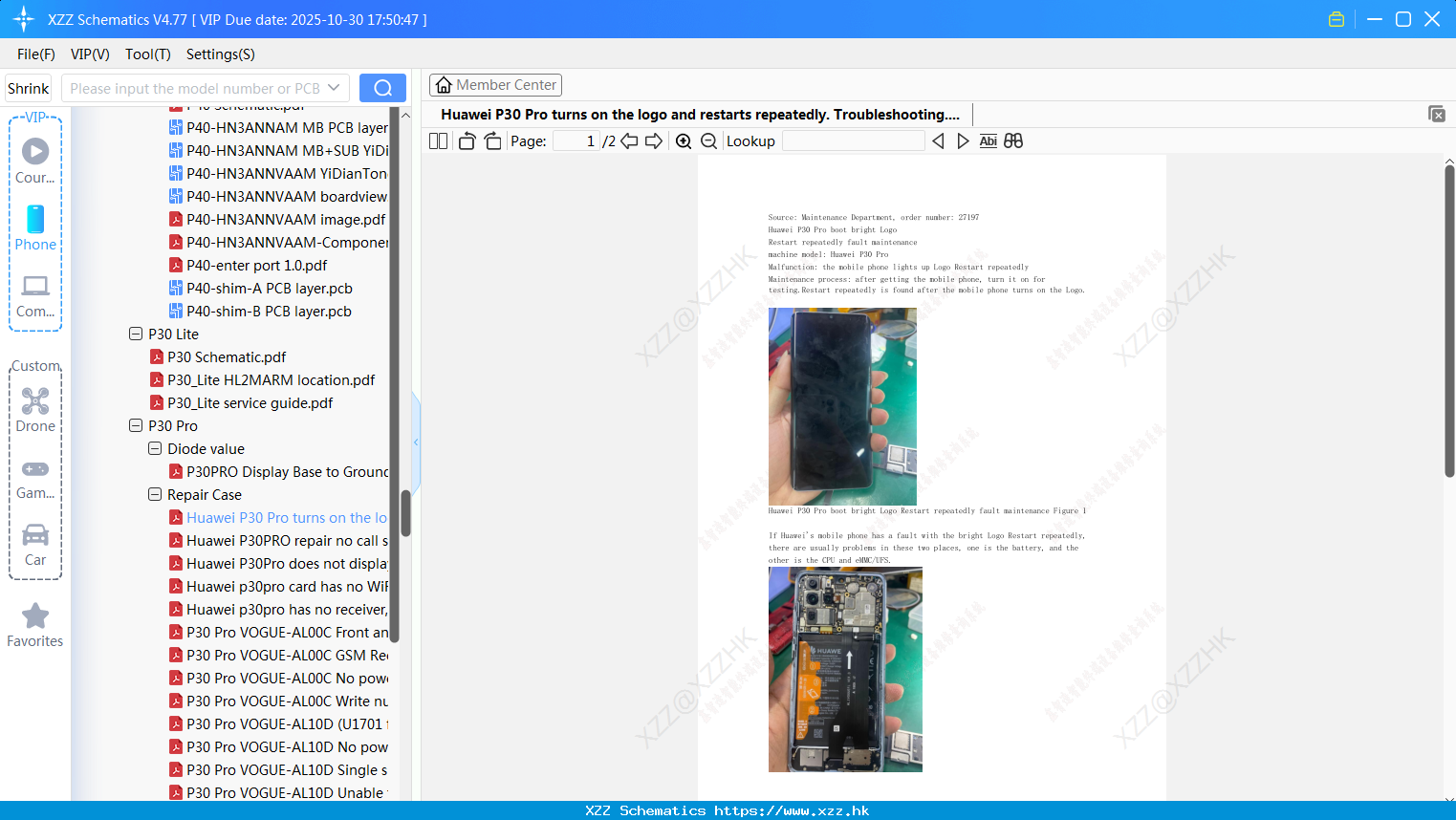1456x820 pixels.
Task: Open the Car category
Action: tap(35, 545)
